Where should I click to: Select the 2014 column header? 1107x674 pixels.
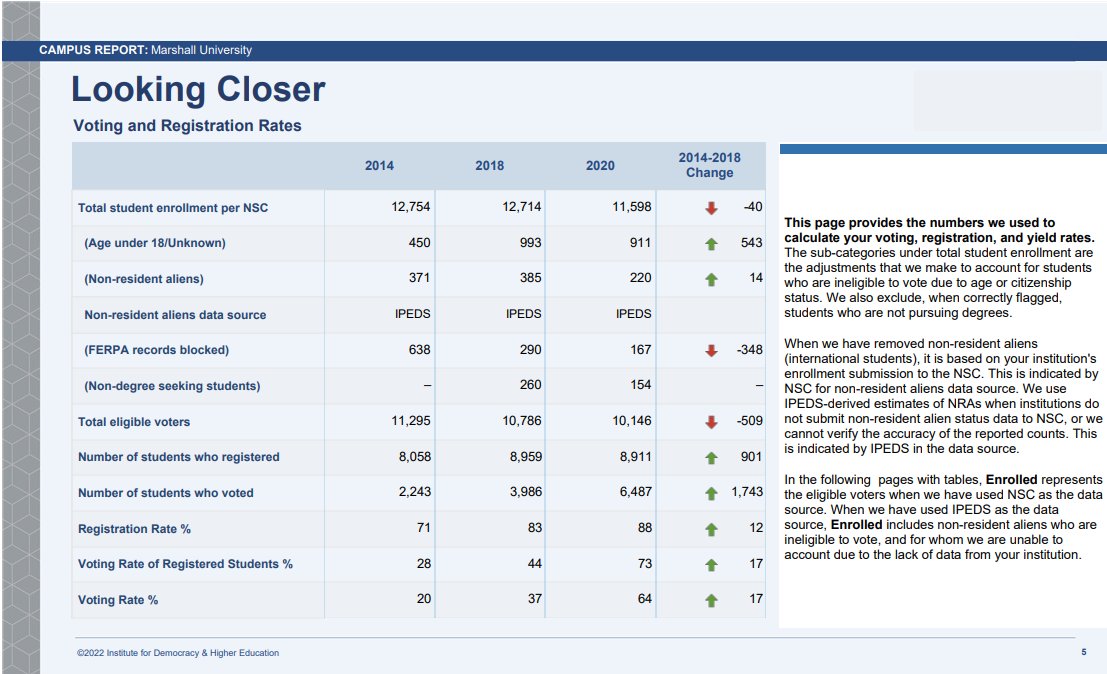pos(379,166)
